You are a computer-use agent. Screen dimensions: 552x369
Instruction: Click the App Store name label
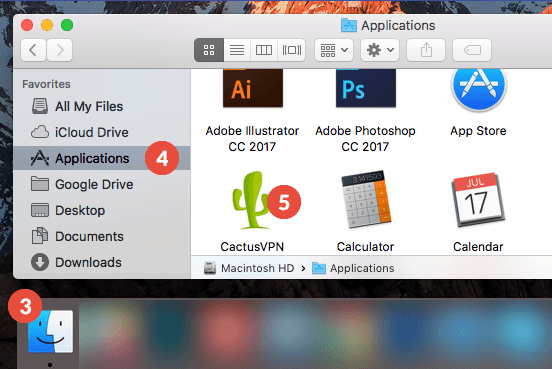478,131
